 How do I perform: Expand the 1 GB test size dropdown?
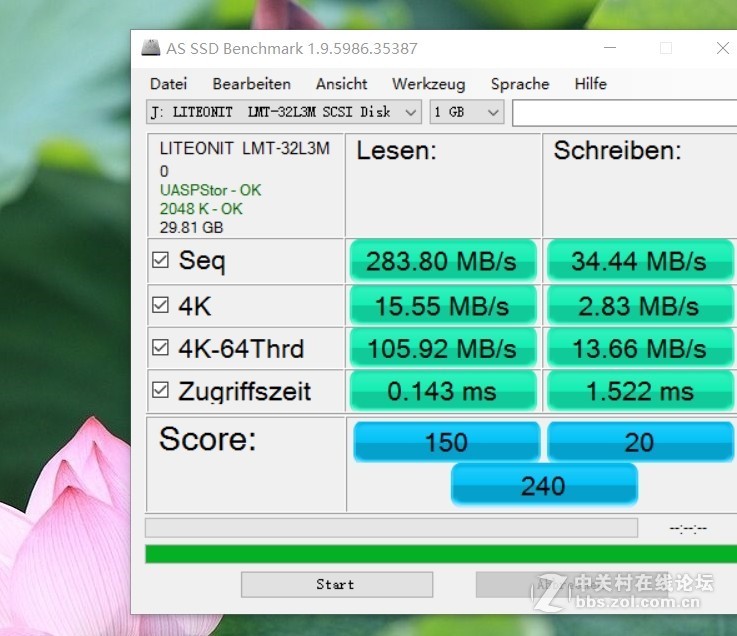(467, 112)
